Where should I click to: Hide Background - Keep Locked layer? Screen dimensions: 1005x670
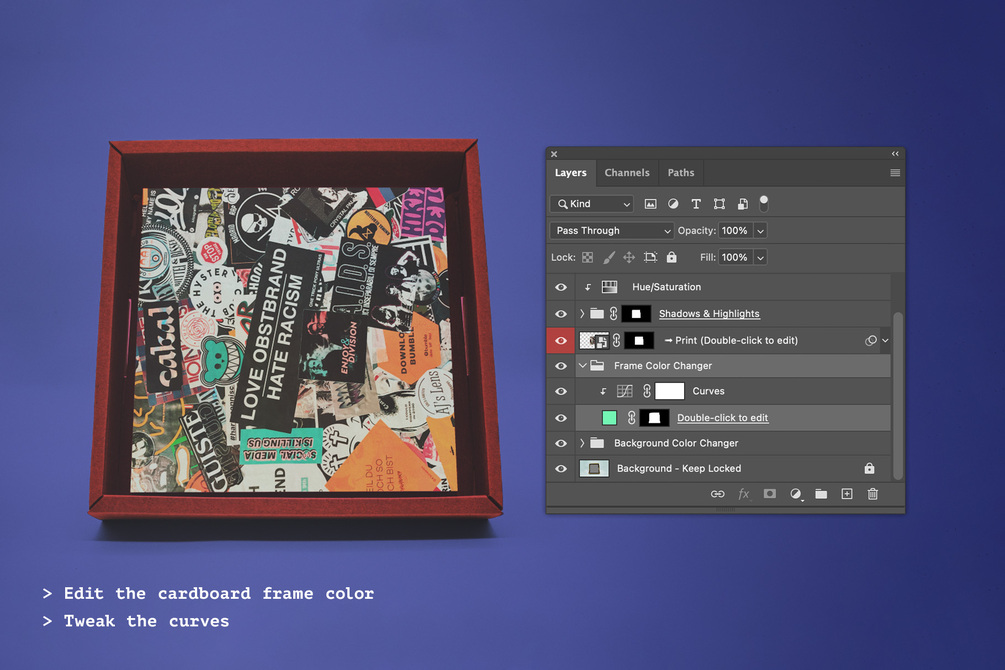(x=561, y=469)
